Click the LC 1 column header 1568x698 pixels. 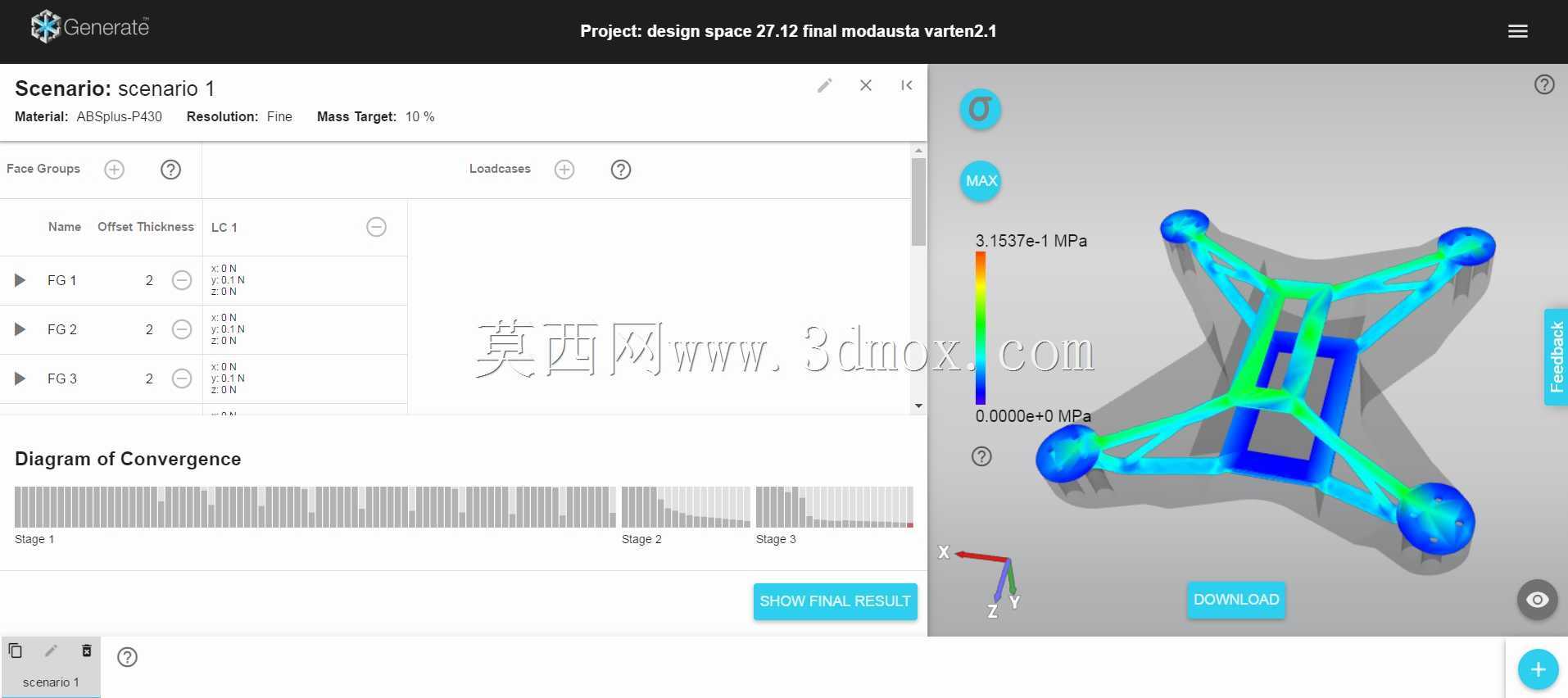pyautogui.click(x=224, y=228)
